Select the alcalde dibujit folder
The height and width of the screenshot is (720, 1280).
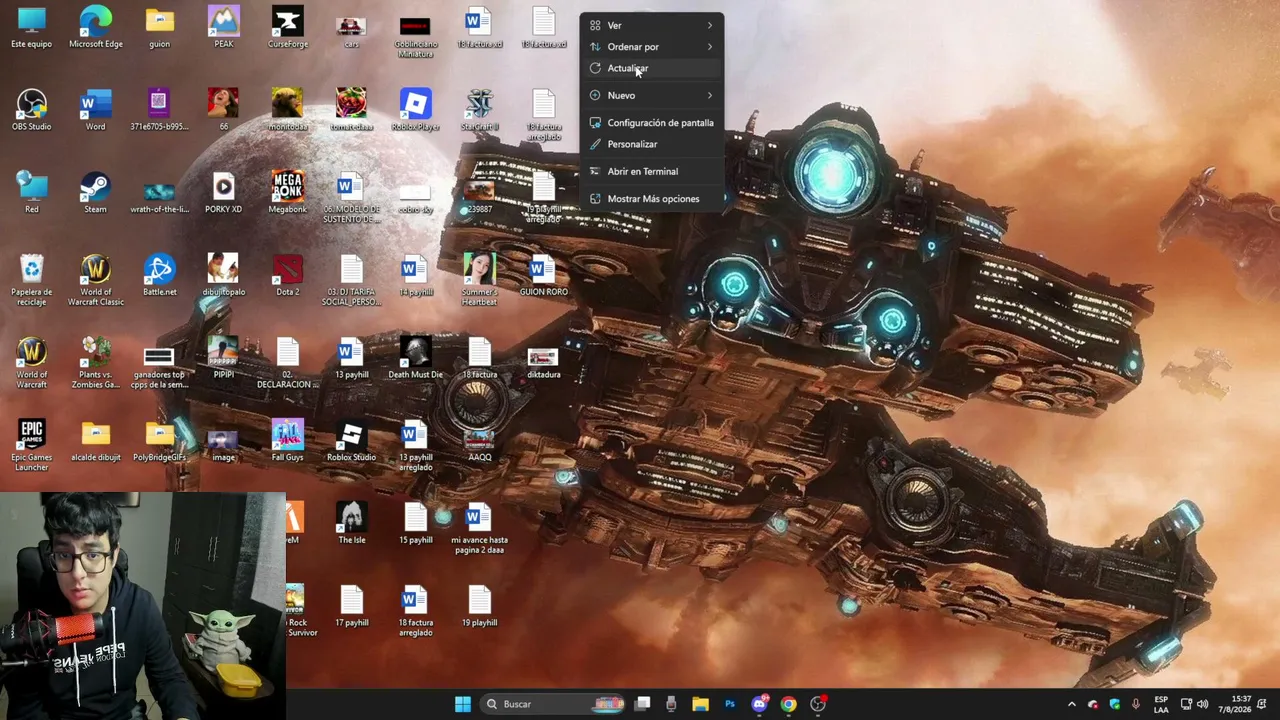[95, 441]
